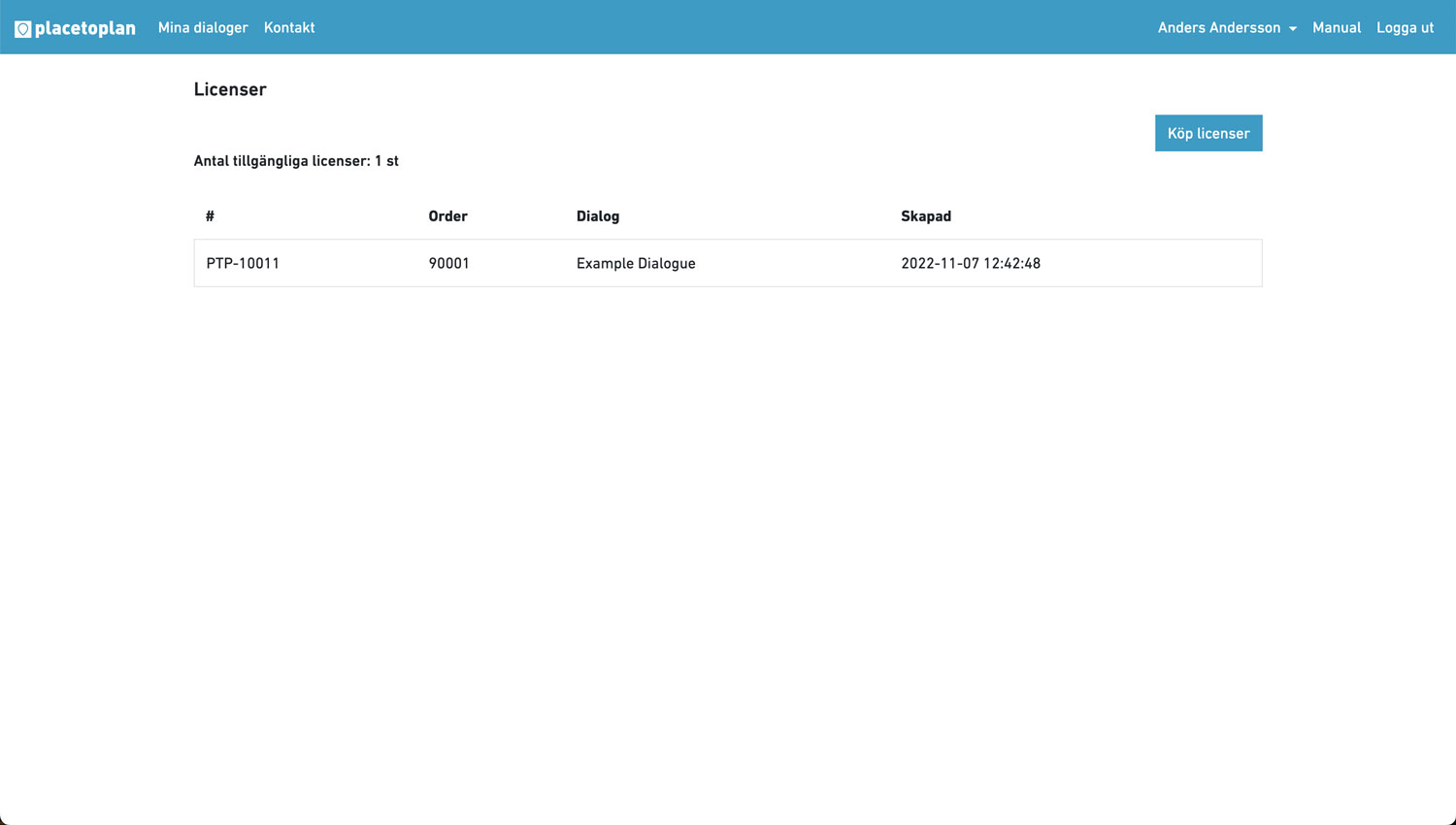Click the Skapad column header
The width and height of the screenshot is (1456, 825).
[x=925, y=216]
